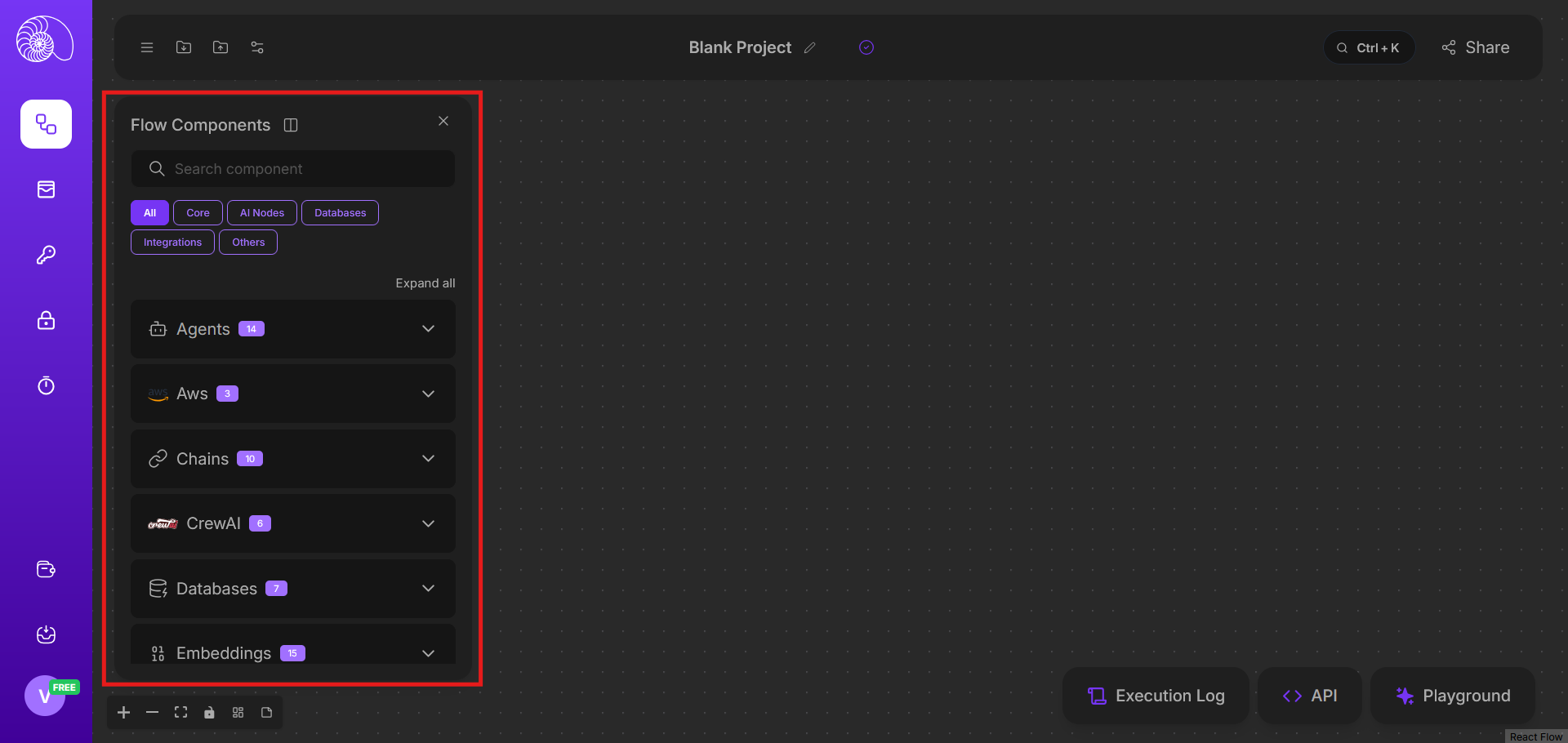Switch to Integrations filter tab
Image resolution: width=1568 pixels, height=743 pixels.
172,242
